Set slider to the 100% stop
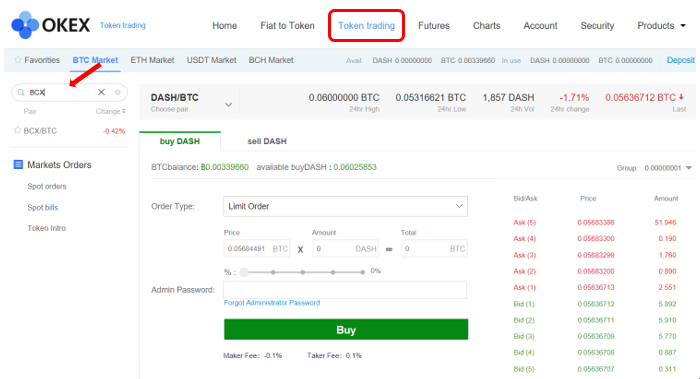Viewport: 700px width, 379px height. click(362, 272)
